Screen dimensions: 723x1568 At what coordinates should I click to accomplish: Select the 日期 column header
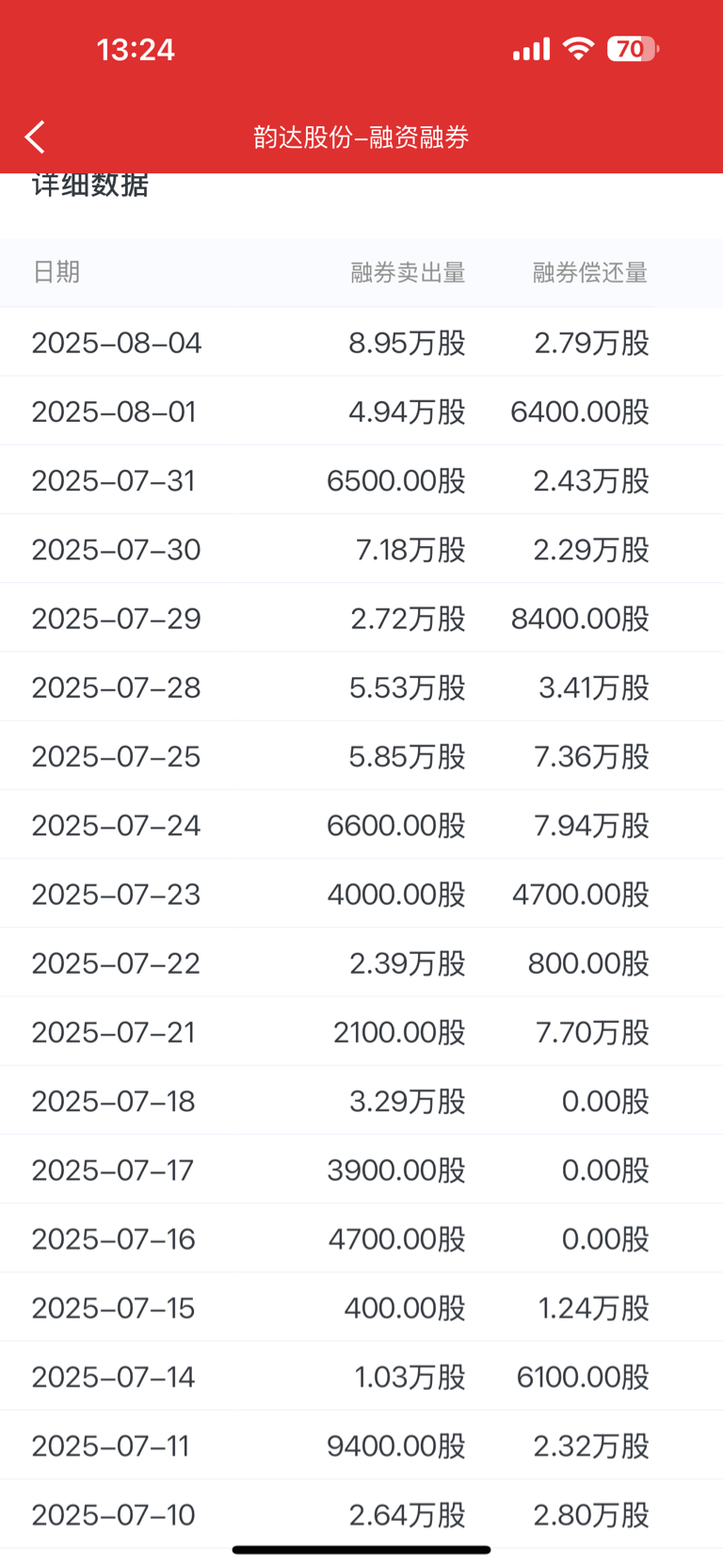[x=56, y=272]
